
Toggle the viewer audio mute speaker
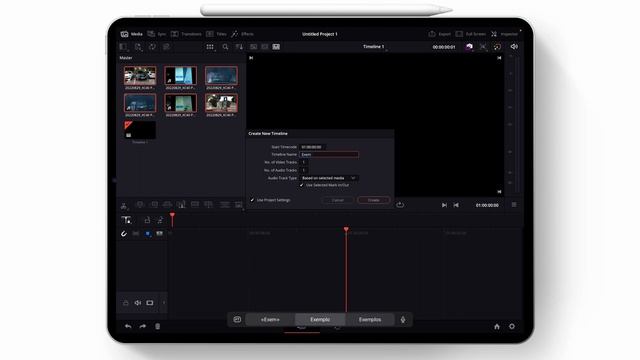pos(514,47)
